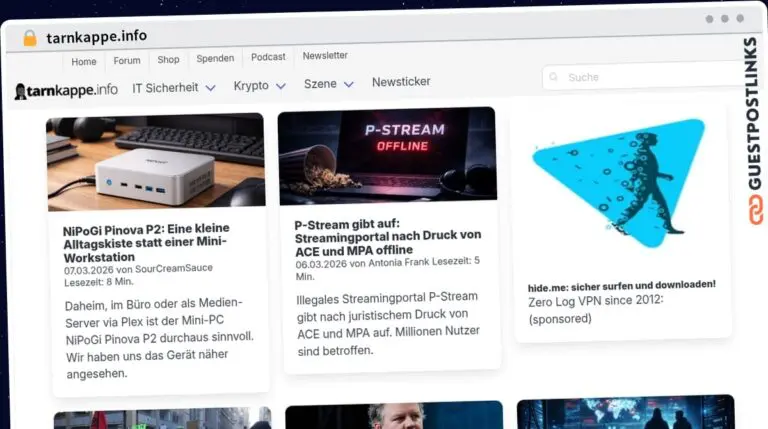Open the Szene dropdown chevron
The image size is (768, 429).
348,84
